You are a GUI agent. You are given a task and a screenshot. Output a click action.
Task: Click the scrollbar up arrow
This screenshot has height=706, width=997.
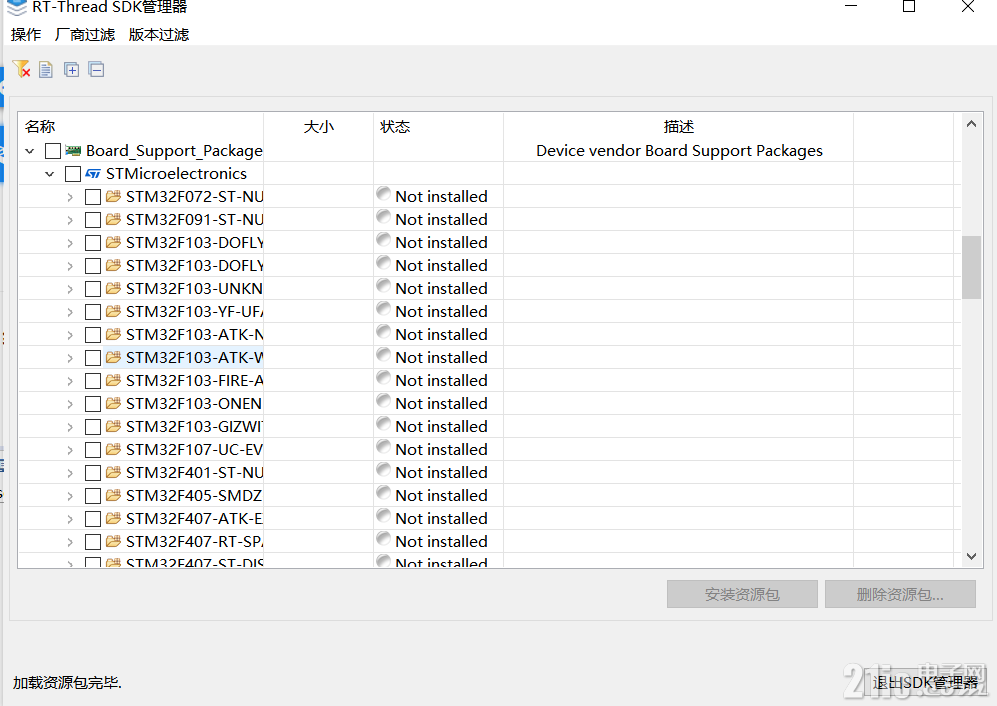(x=971, y=124)
